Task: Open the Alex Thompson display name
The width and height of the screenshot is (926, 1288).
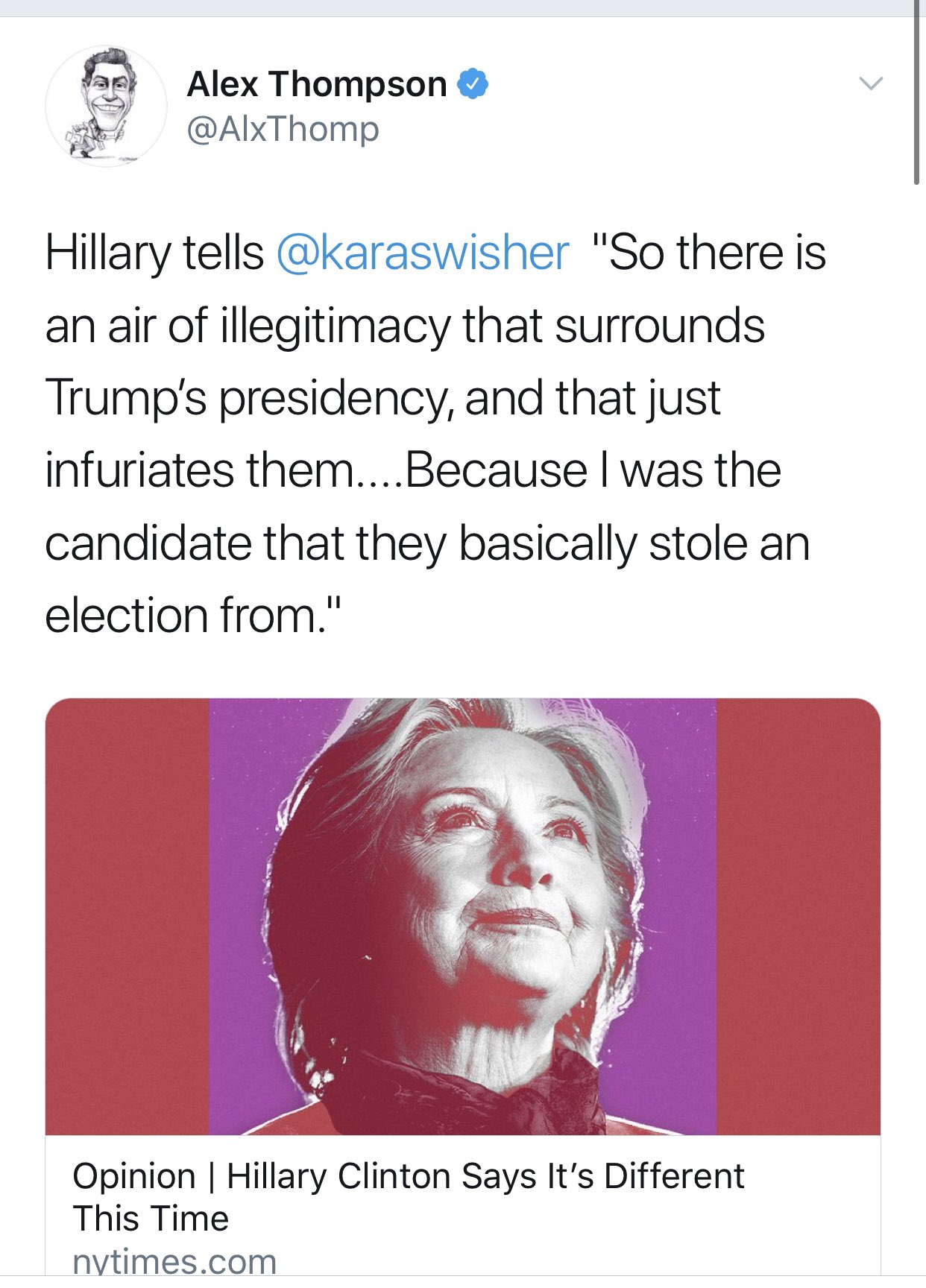Action: coord(317,84)
